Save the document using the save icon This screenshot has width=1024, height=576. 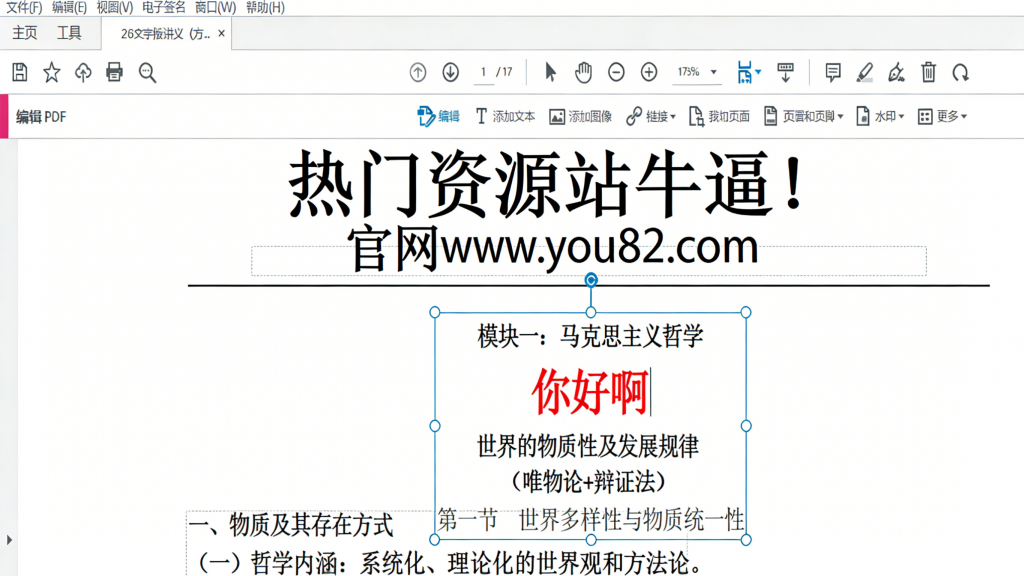(x=18, y=72)
